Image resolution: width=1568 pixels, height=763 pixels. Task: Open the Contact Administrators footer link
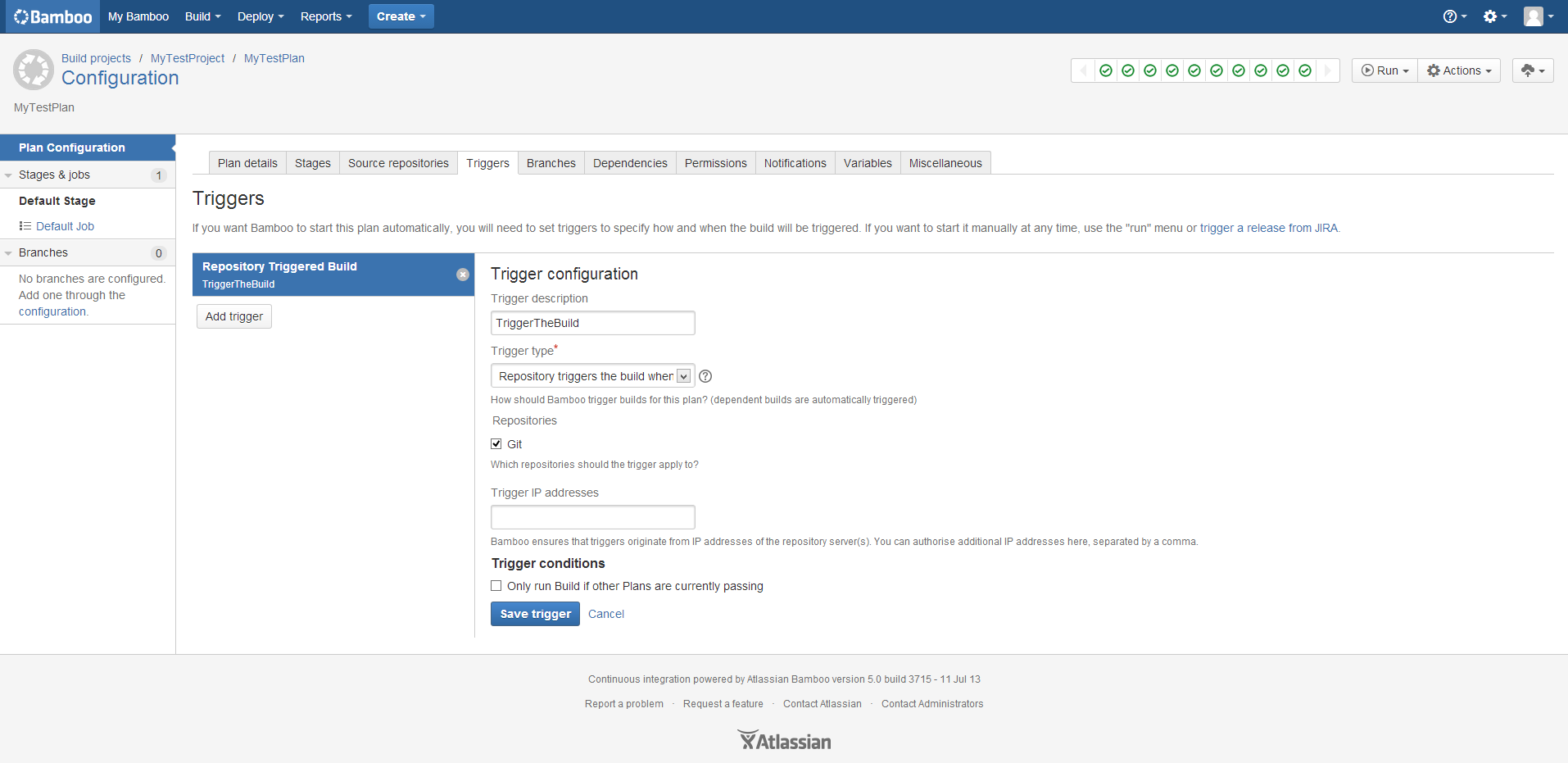click(x=932, y=704)
